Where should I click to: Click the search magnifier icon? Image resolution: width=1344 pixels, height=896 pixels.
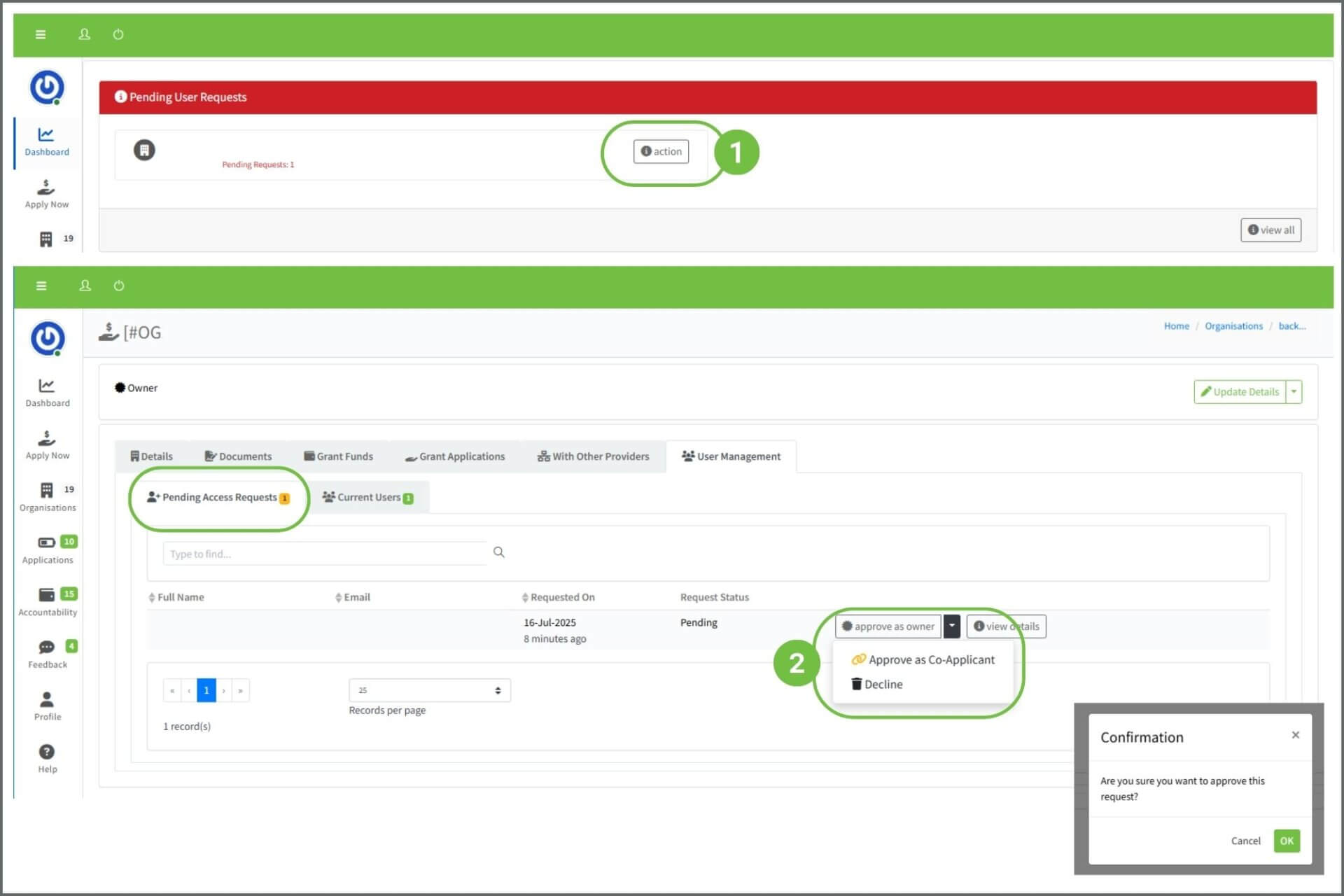tap(498, 552)
